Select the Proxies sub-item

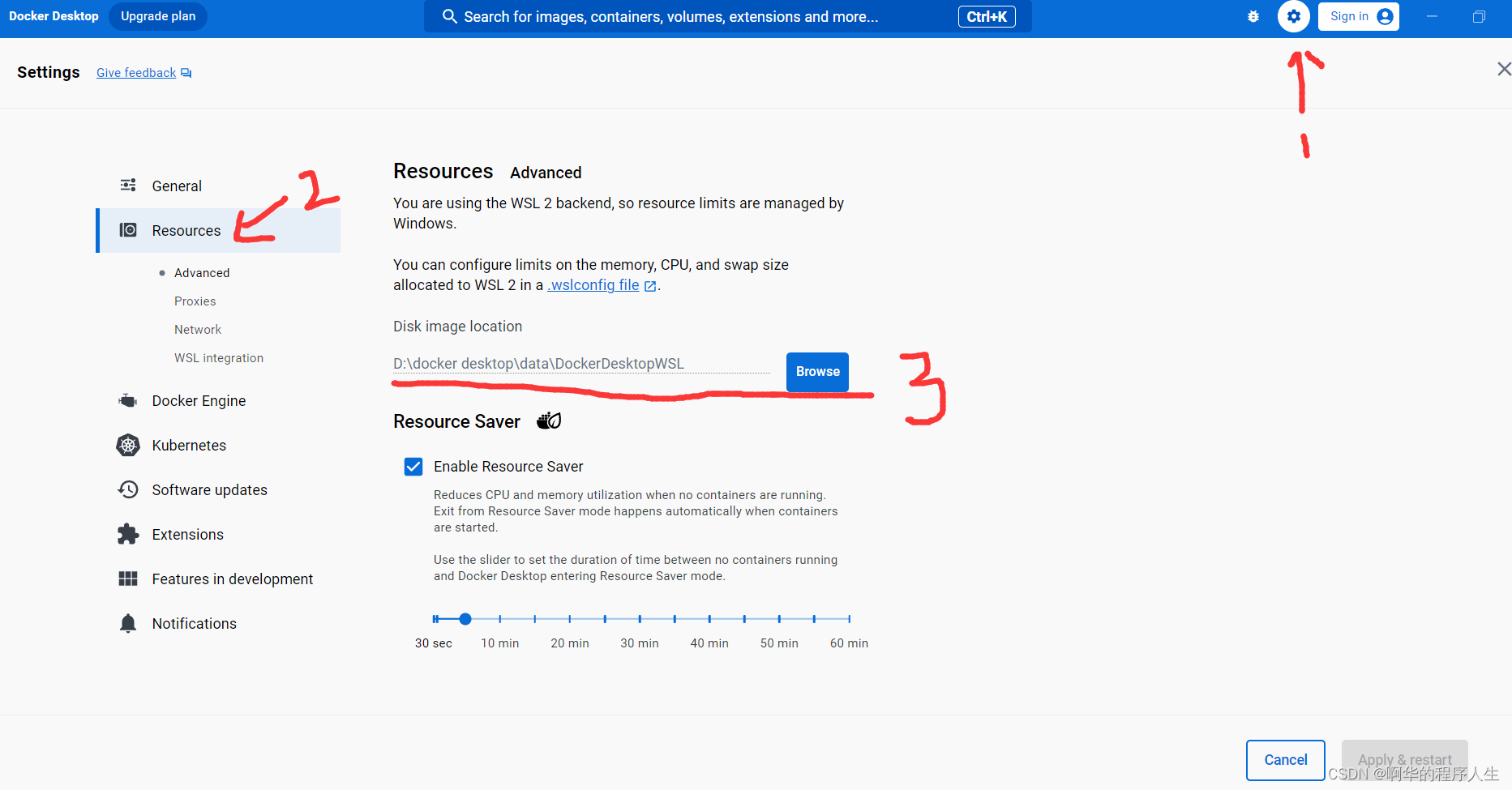click(x=195, y=301)
